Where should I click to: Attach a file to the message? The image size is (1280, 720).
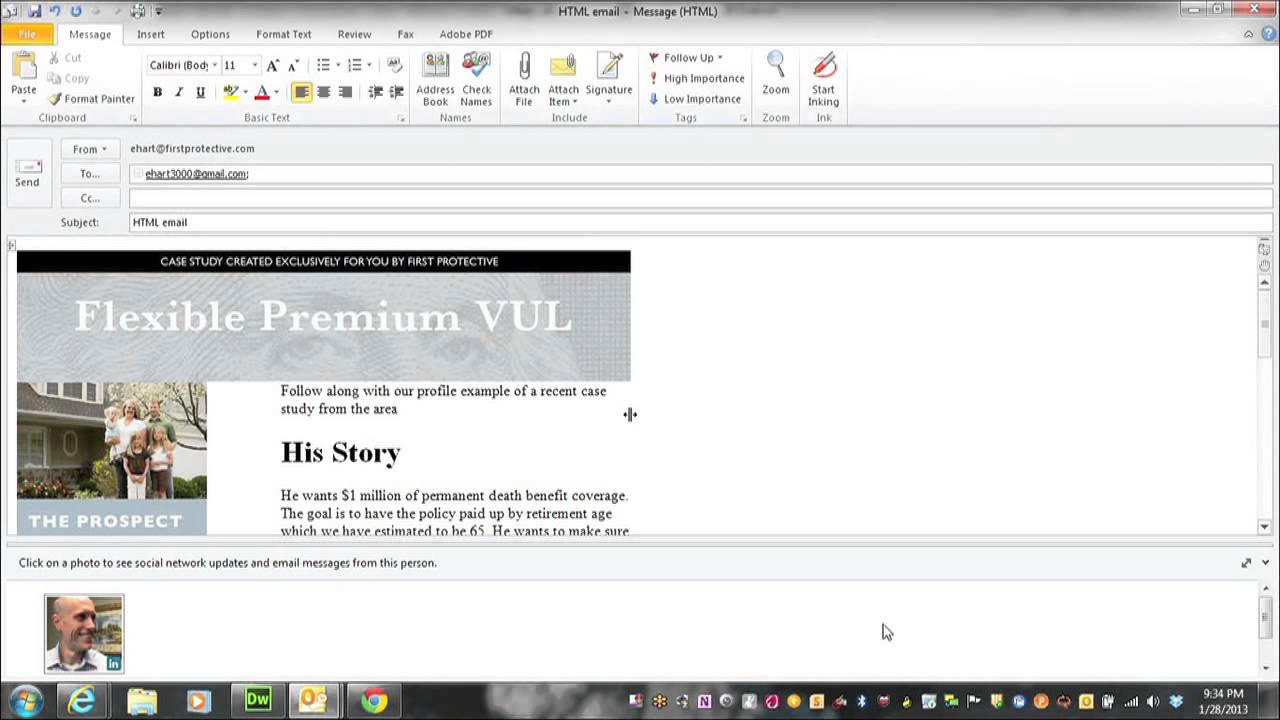524,80
